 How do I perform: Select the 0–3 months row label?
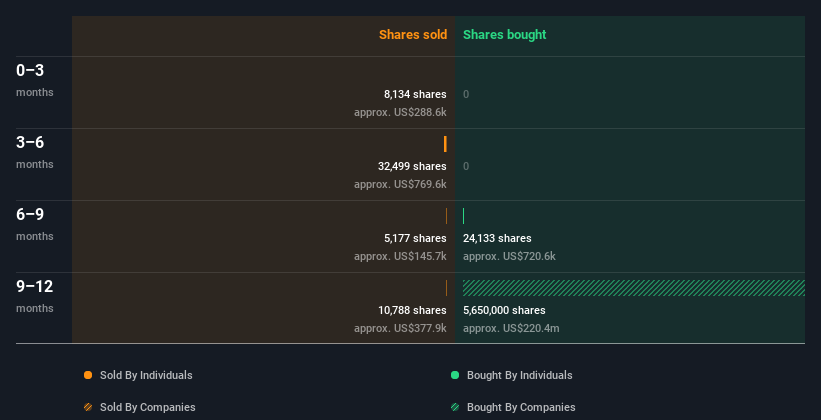[x=31, y=71]
